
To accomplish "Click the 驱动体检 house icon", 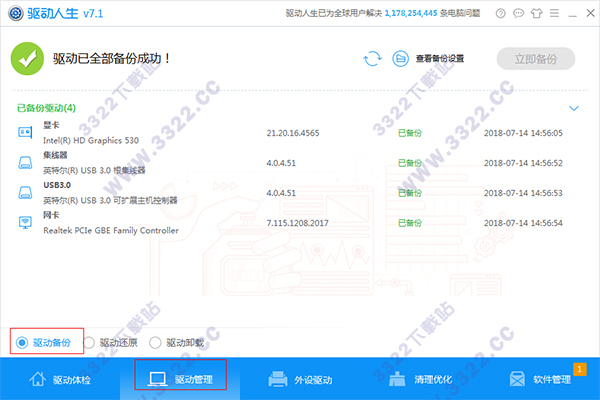I will [38, 379].
